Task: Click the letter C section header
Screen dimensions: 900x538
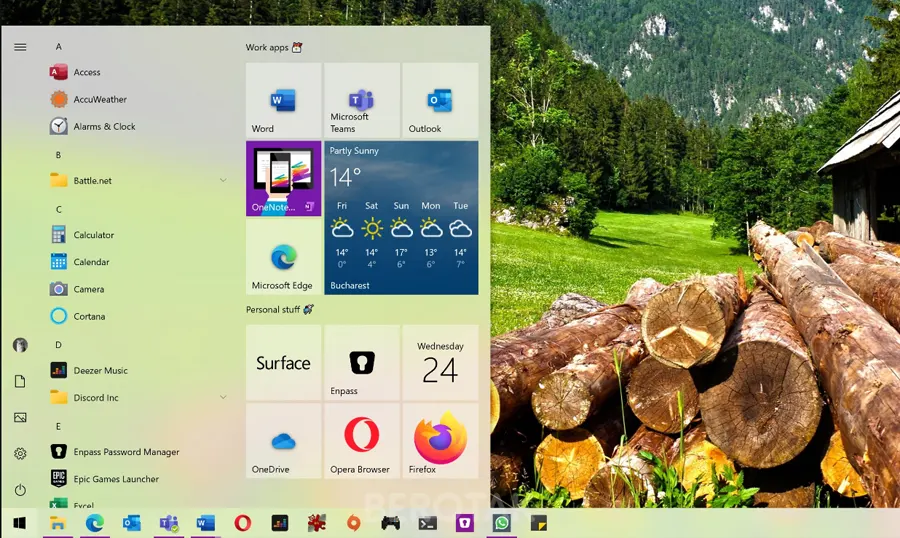Action: 59,210
